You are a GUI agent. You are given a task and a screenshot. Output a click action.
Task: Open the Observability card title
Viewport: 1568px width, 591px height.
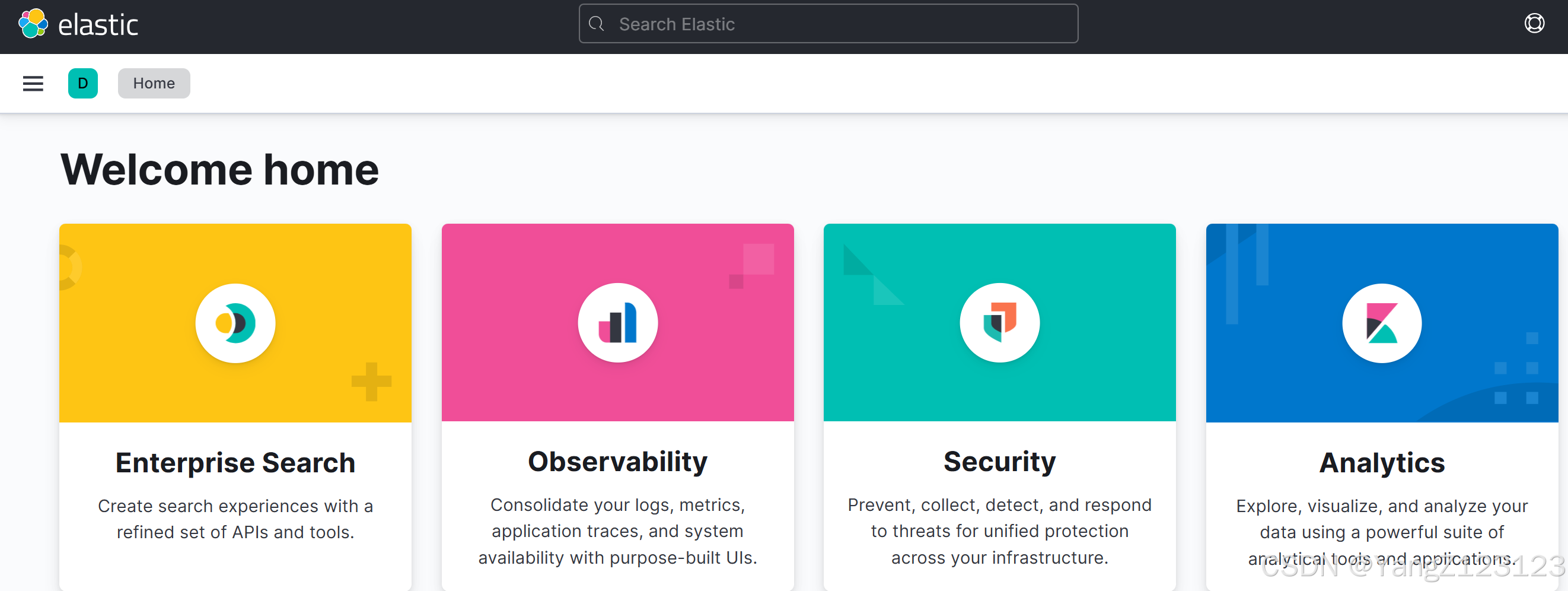tap(618, 462)
